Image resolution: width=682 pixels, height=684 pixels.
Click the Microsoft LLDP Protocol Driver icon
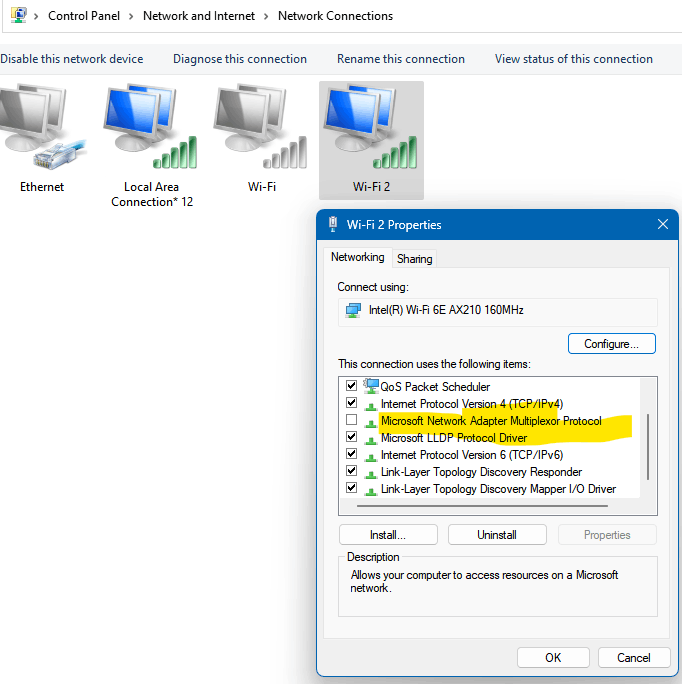tap(370, 439)
